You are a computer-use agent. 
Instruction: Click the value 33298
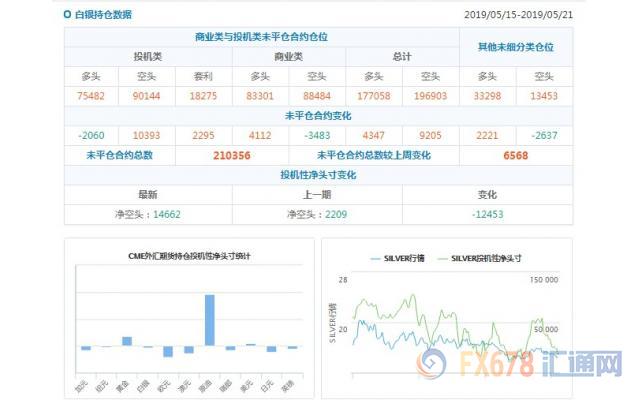(x=487, y=96)
